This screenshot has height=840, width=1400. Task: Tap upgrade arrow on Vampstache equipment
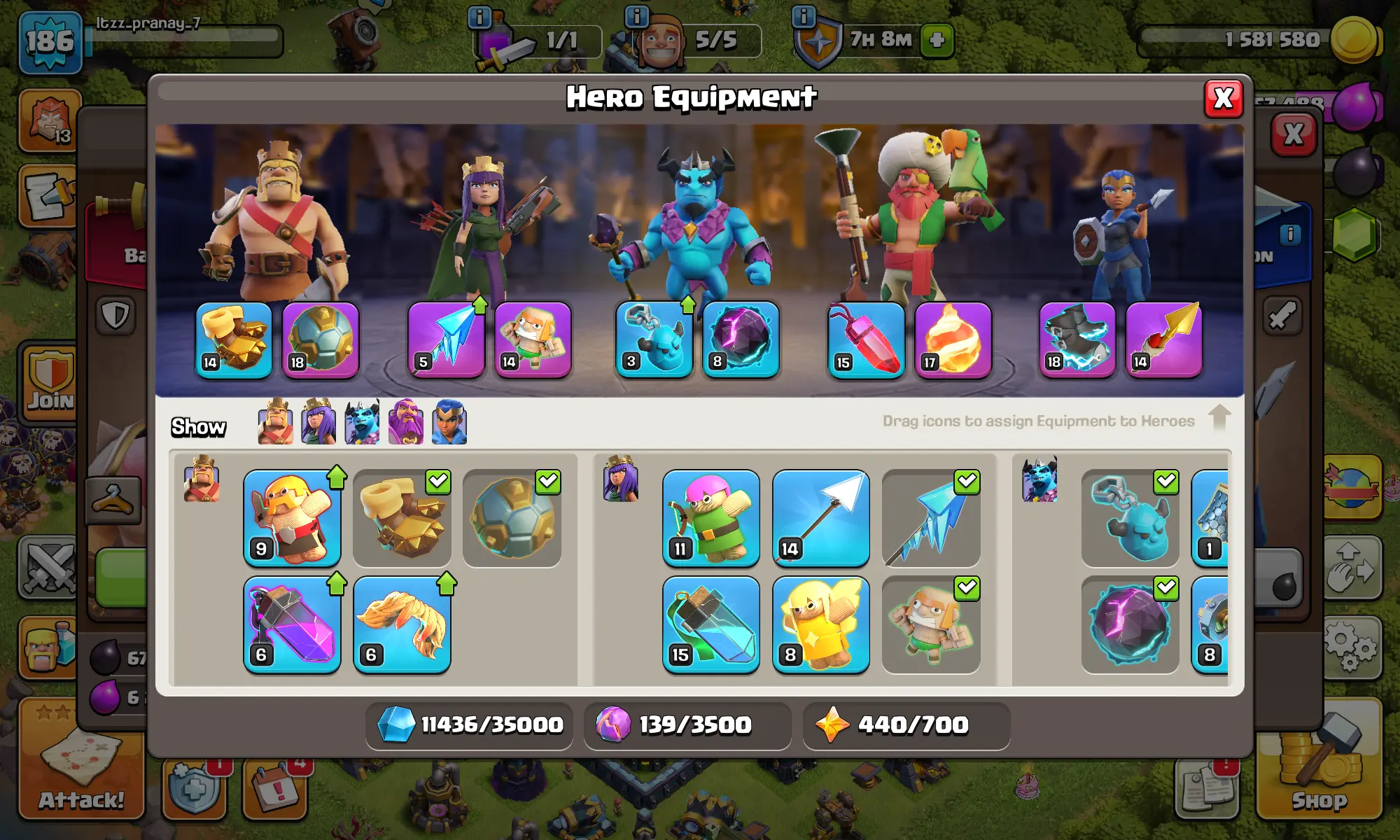pos(447,582)
